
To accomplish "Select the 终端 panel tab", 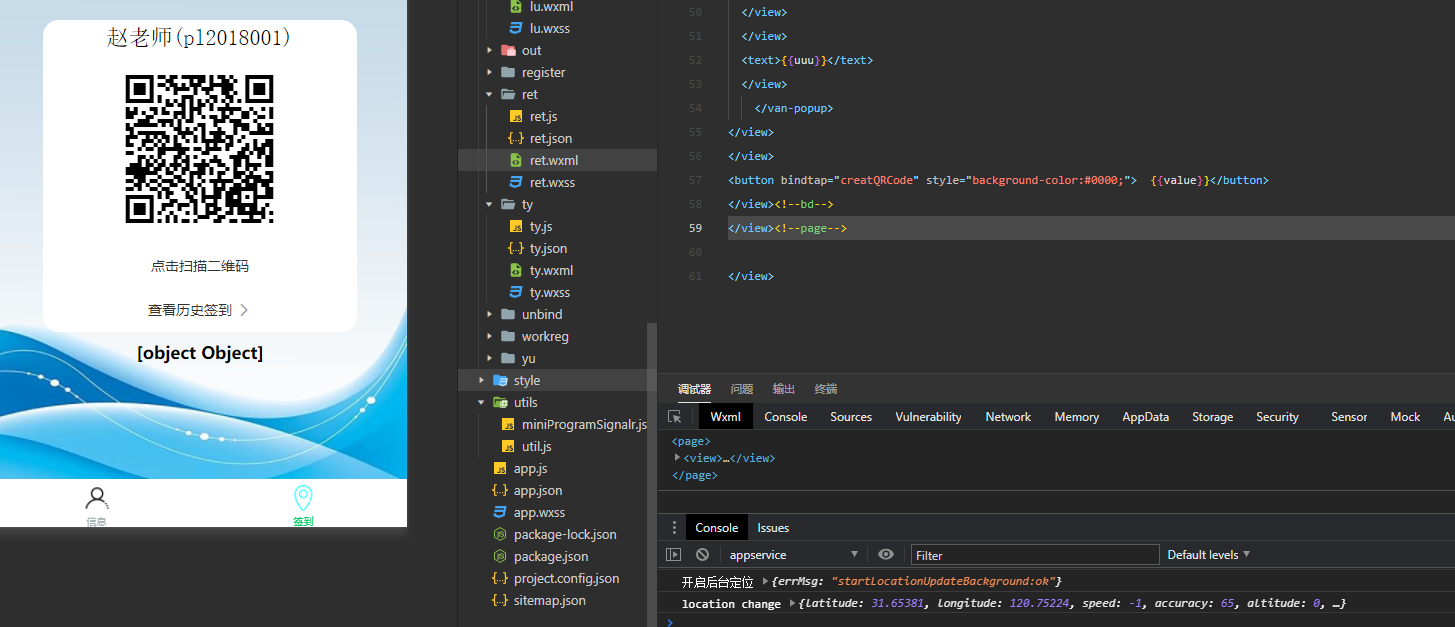I will pyautogui.click(x=826, y=389).
